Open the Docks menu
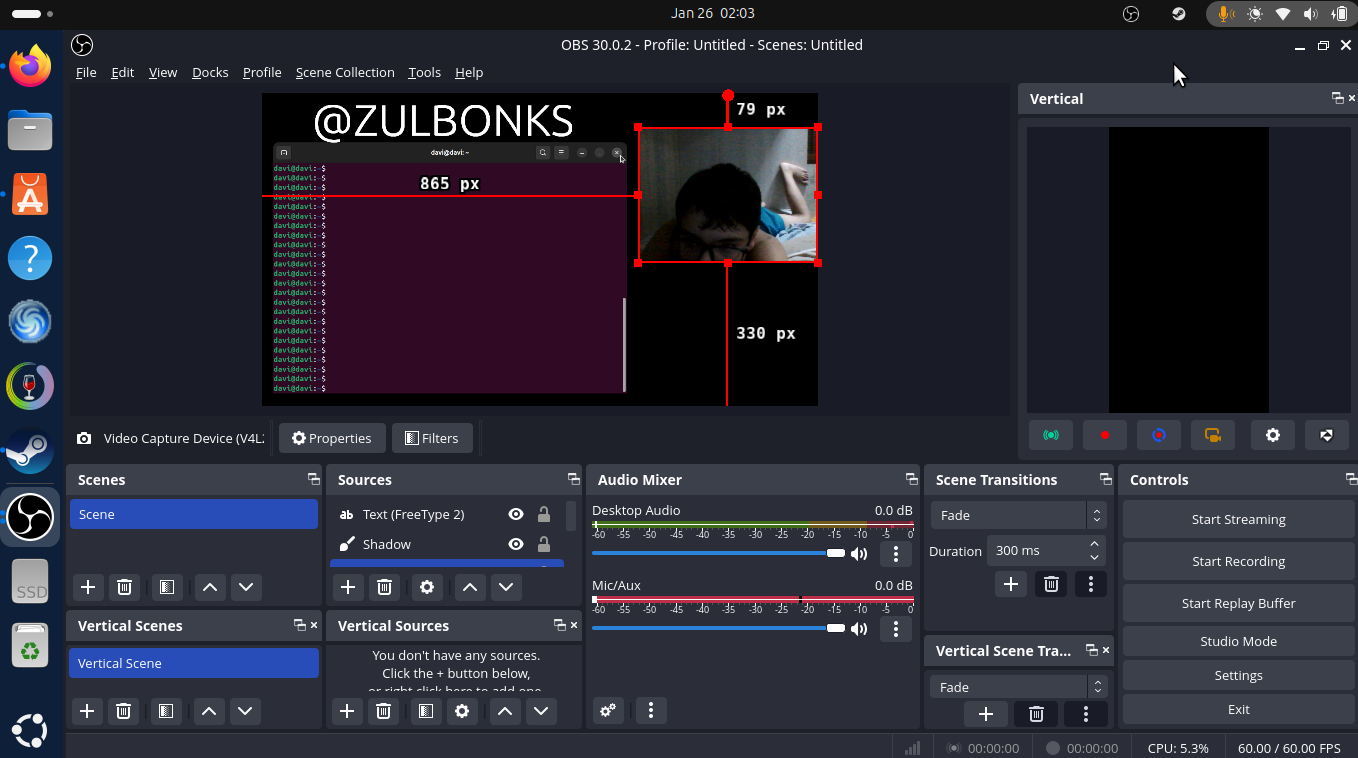 pos(210,72)
